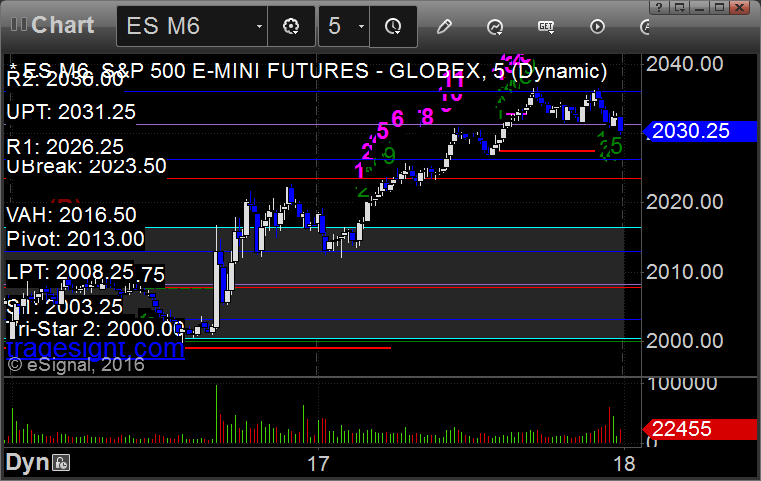Click the 100000 volume axis label
This screenshot has width=761, height=481.
(682, 384)
